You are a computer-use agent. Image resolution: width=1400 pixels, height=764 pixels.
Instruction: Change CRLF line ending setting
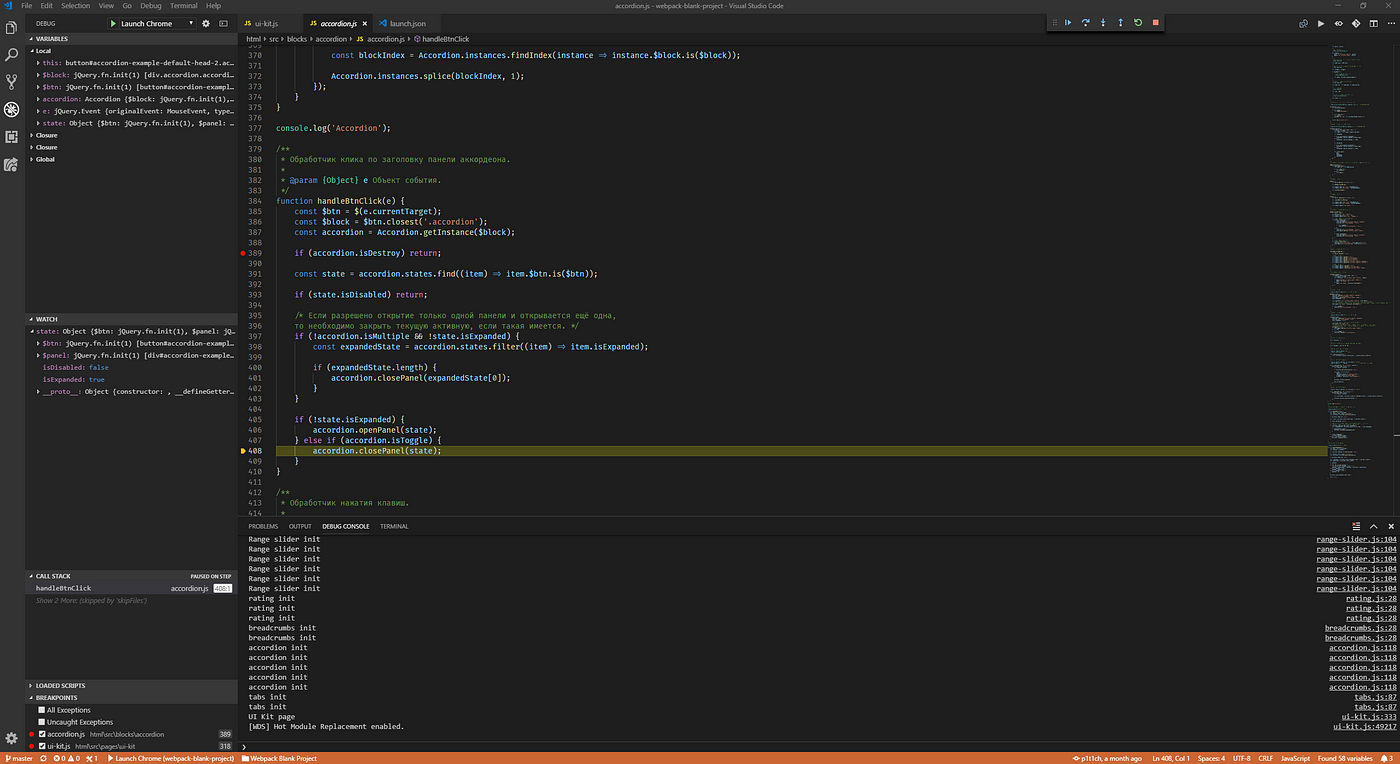coord(1265,758)
